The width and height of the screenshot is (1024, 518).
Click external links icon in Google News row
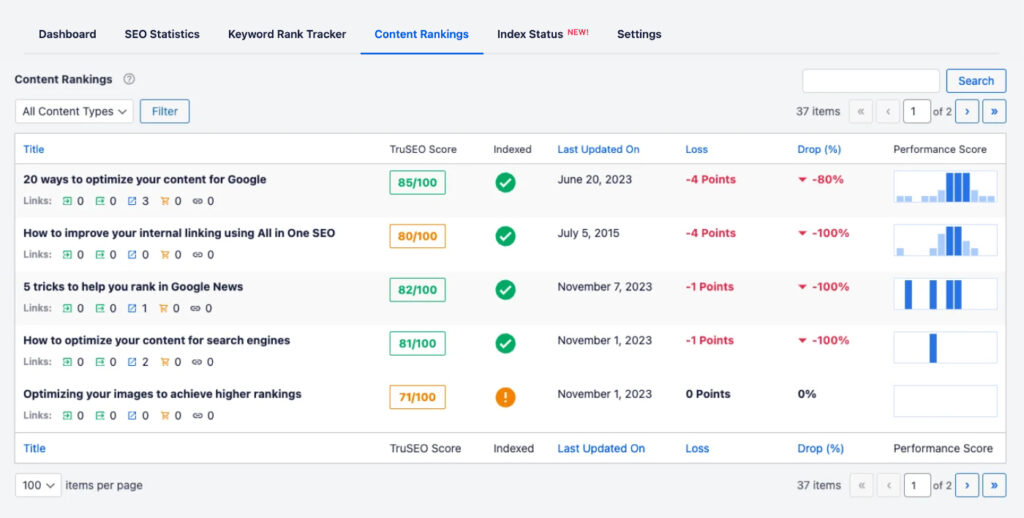pos(132,308)
